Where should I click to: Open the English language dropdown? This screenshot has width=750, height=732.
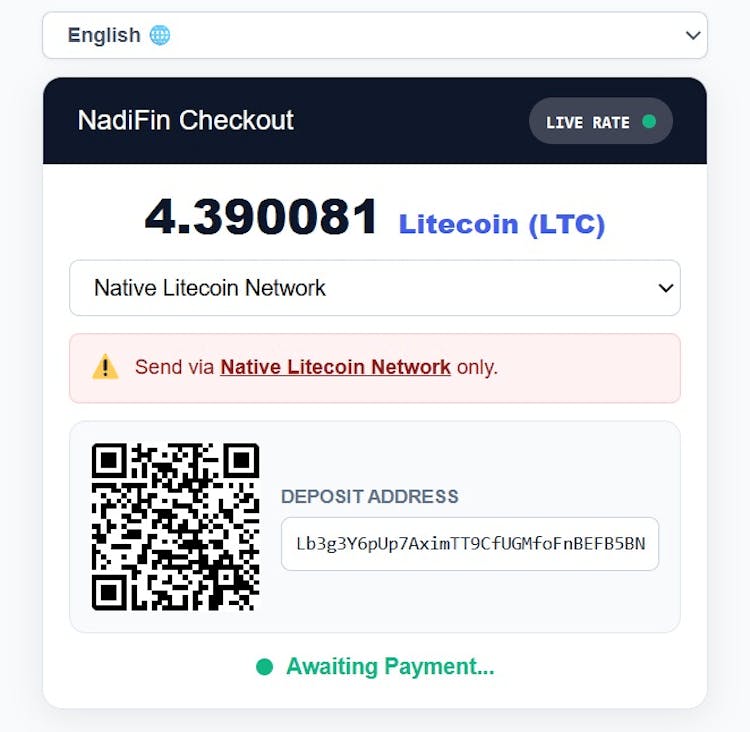(374, 35)
